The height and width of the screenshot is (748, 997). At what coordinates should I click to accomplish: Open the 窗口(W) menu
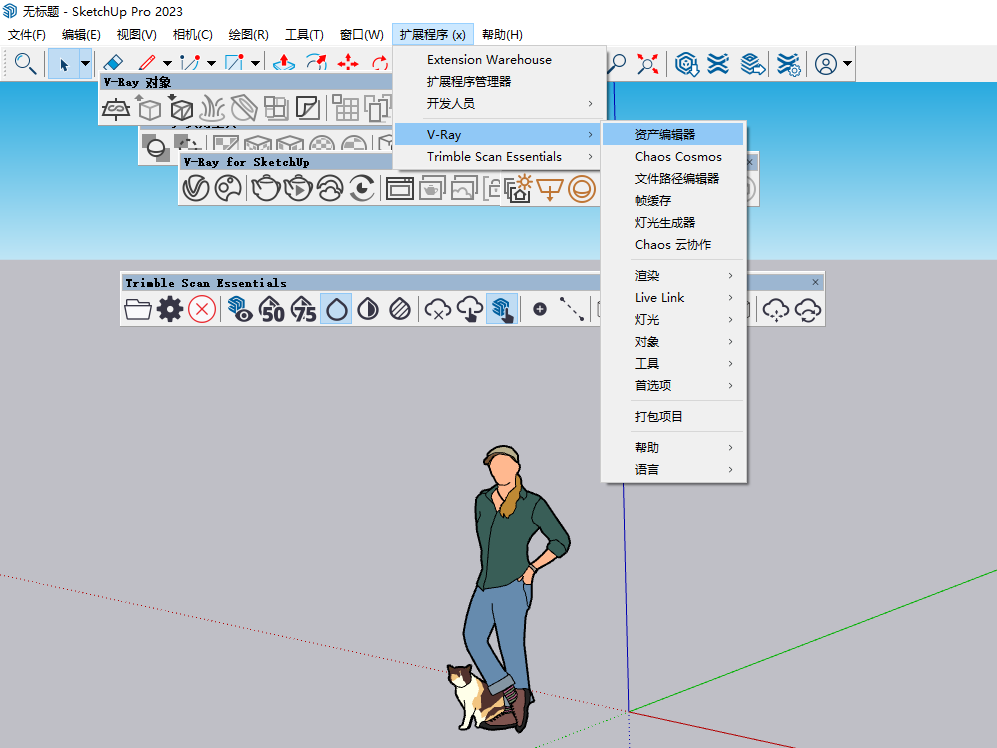pyautogui.click(x=361, y=34)
